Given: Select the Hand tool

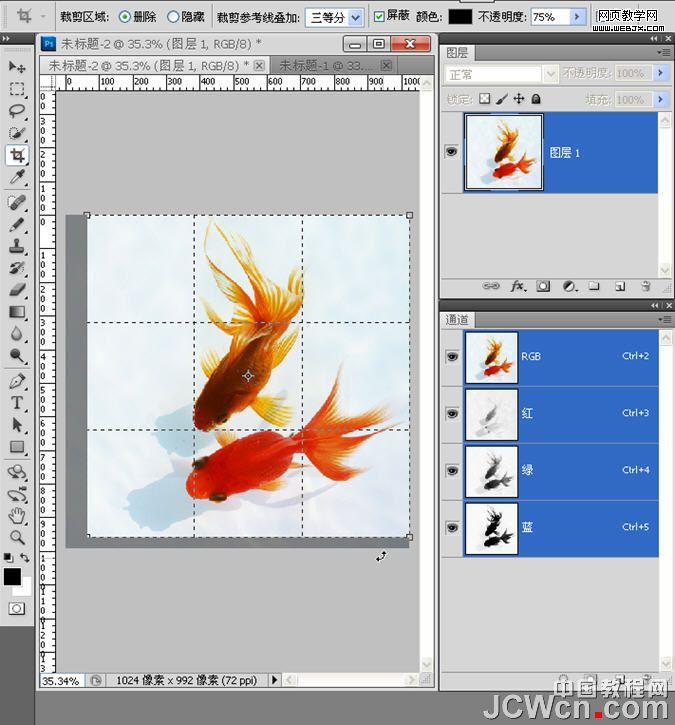Looking at the screenshot, I should 17,515.
